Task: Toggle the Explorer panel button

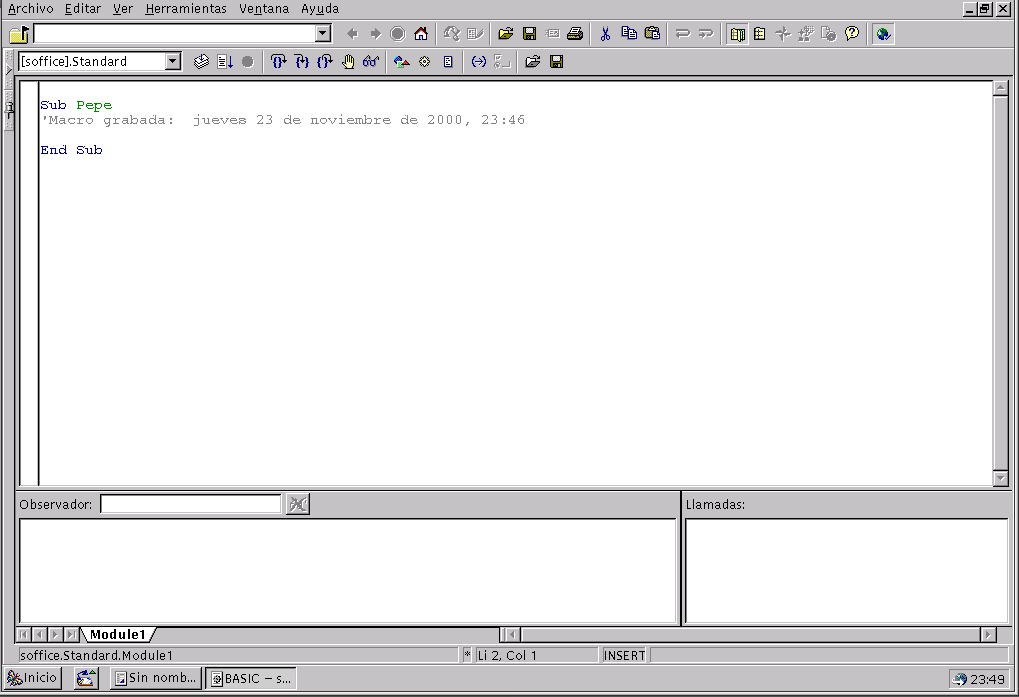Action: pyautogui.click(x=738, y=34)
